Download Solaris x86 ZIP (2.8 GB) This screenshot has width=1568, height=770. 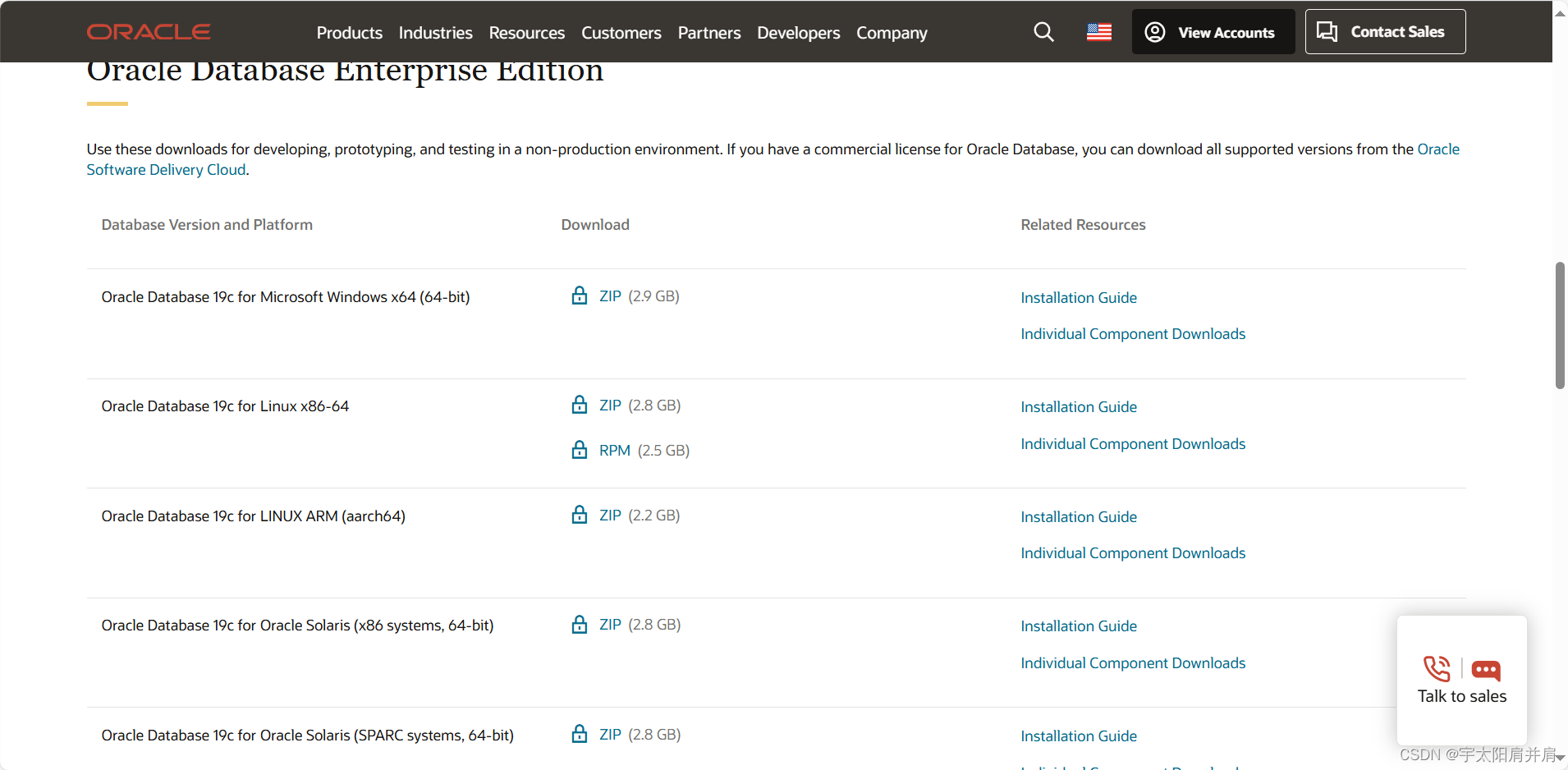point(610,625)
